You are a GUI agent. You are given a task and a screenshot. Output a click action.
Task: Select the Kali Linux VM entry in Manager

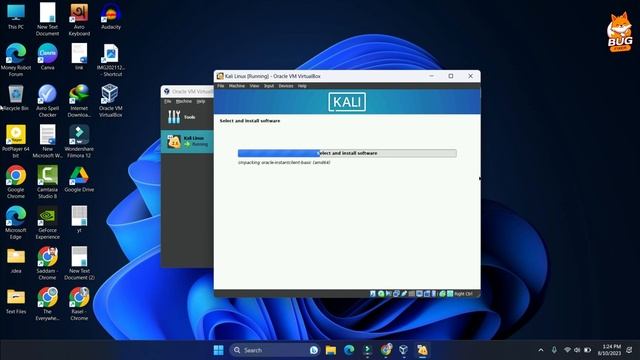click(187, 142)
